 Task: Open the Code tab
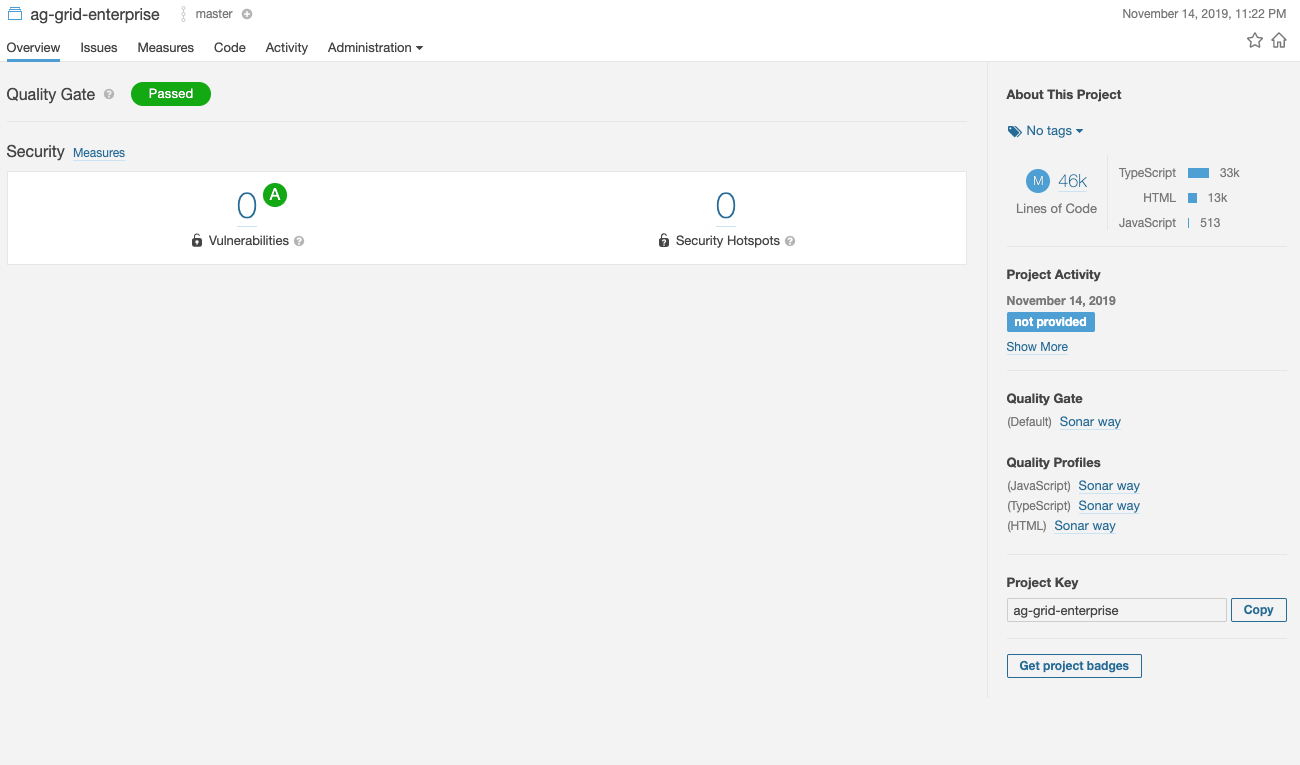pyautogui.click(x=230, y=47)
